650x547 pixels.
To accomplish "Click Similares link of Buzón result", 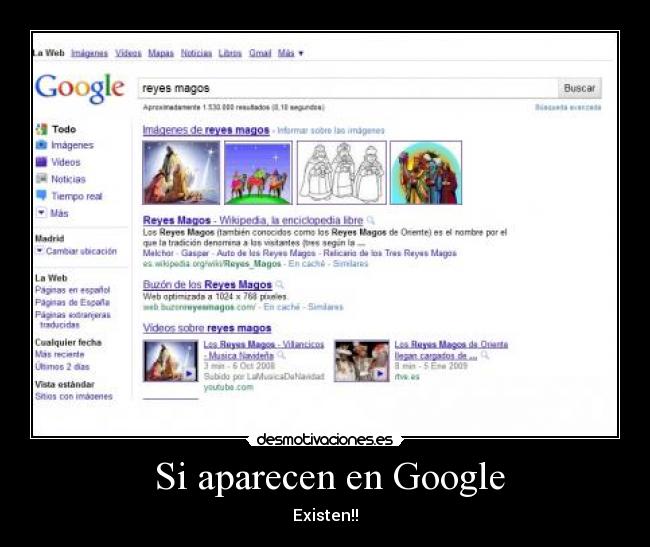I will click(325, 307).
